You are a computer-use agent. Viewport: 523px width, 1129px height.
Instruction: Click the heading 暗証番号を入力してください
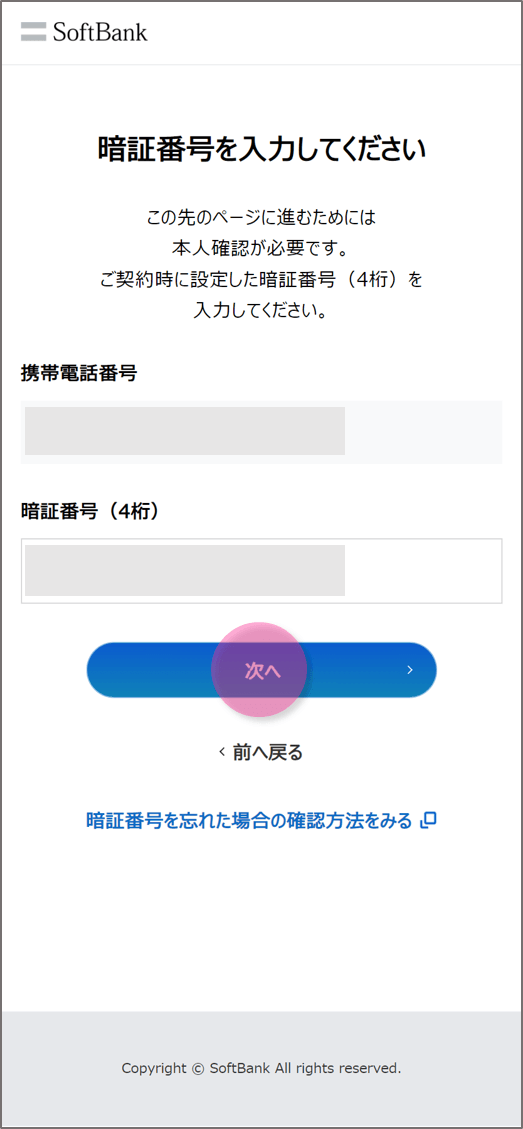262,150
